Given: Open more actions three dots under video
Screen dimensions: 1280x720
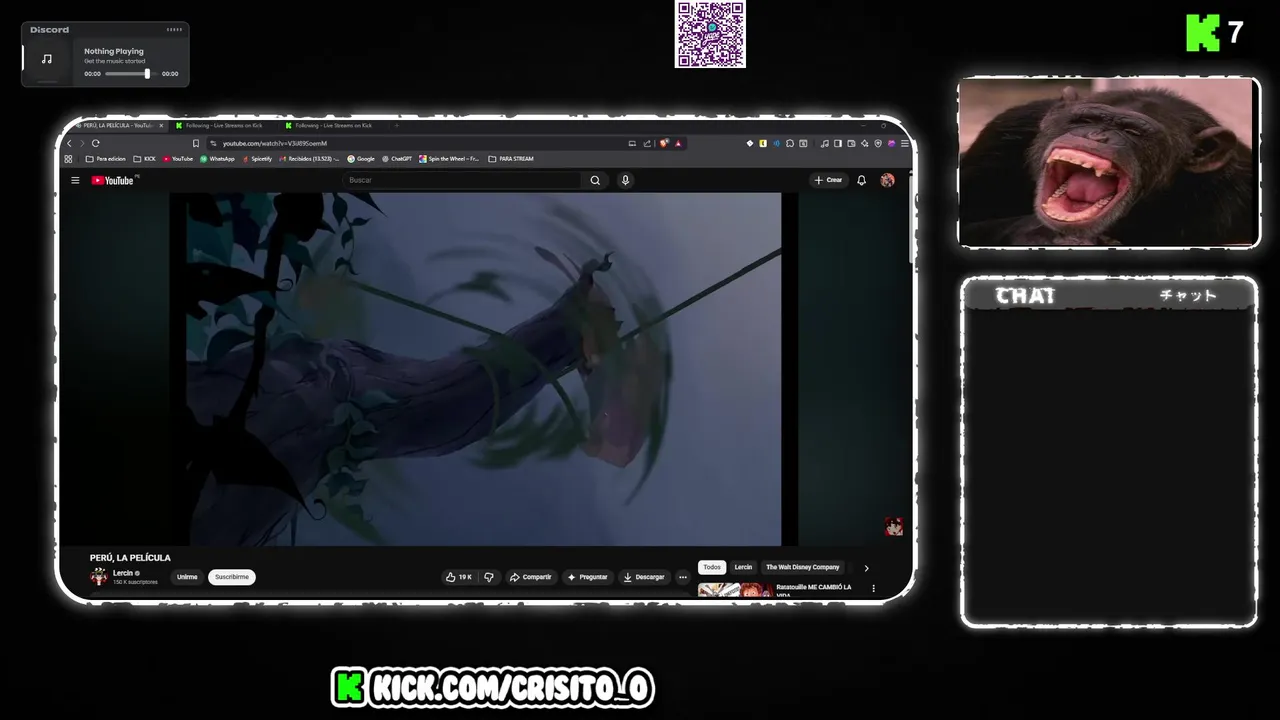Looking at the screenshot, I should (683, 577).
